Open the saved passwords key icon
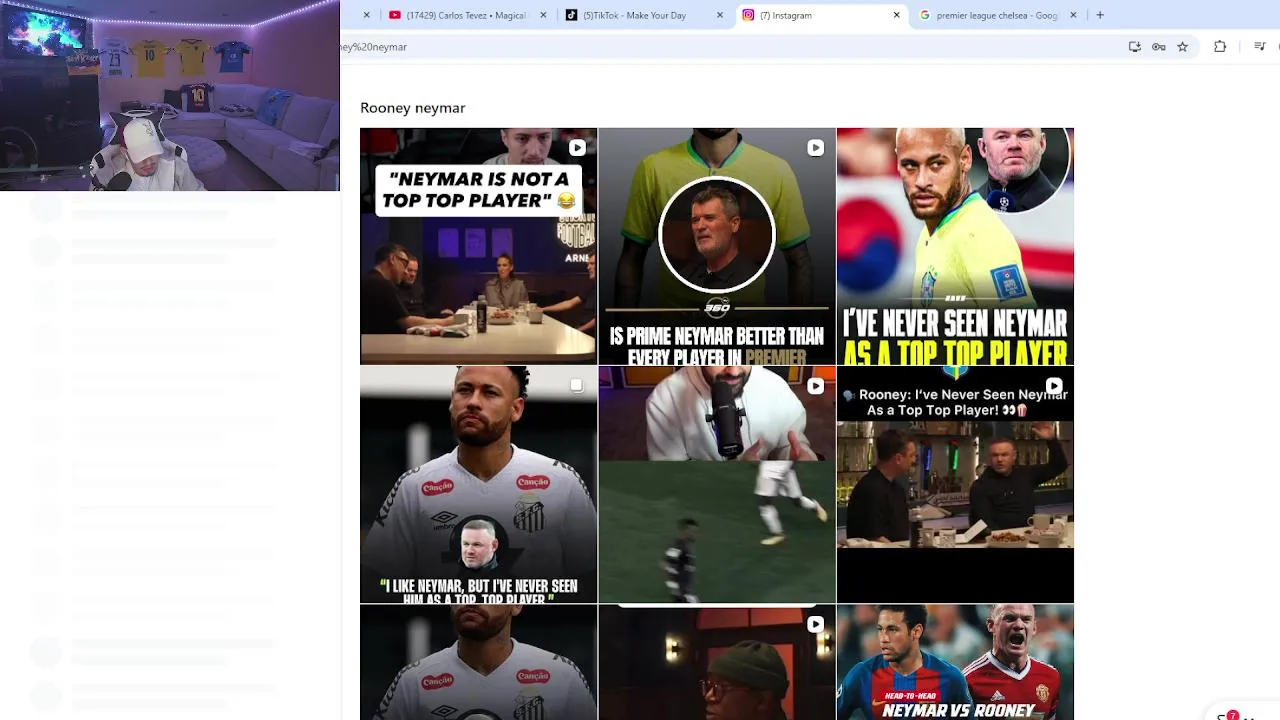 pos(1159,47)
